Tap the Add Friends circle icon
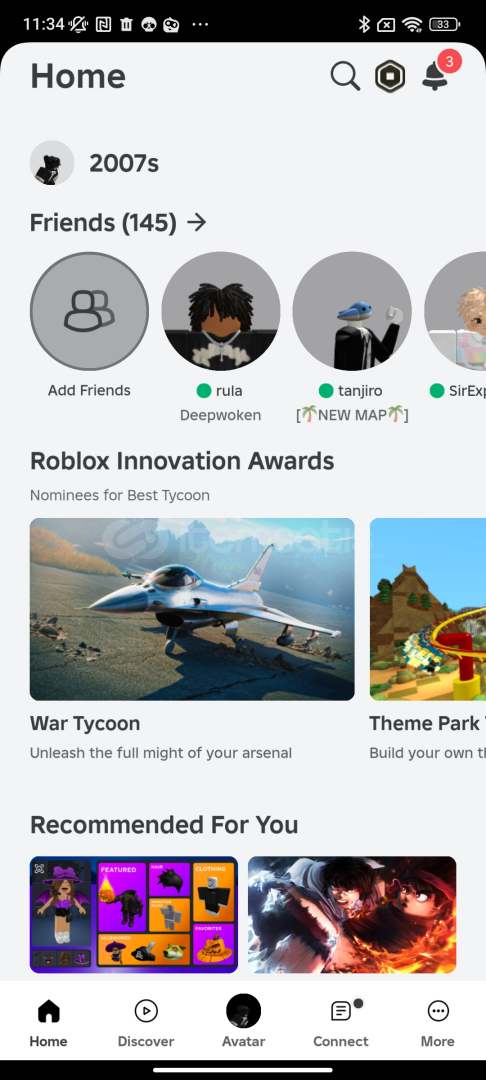The height and width of the screenshot is (1080, 486). (89, 311)
